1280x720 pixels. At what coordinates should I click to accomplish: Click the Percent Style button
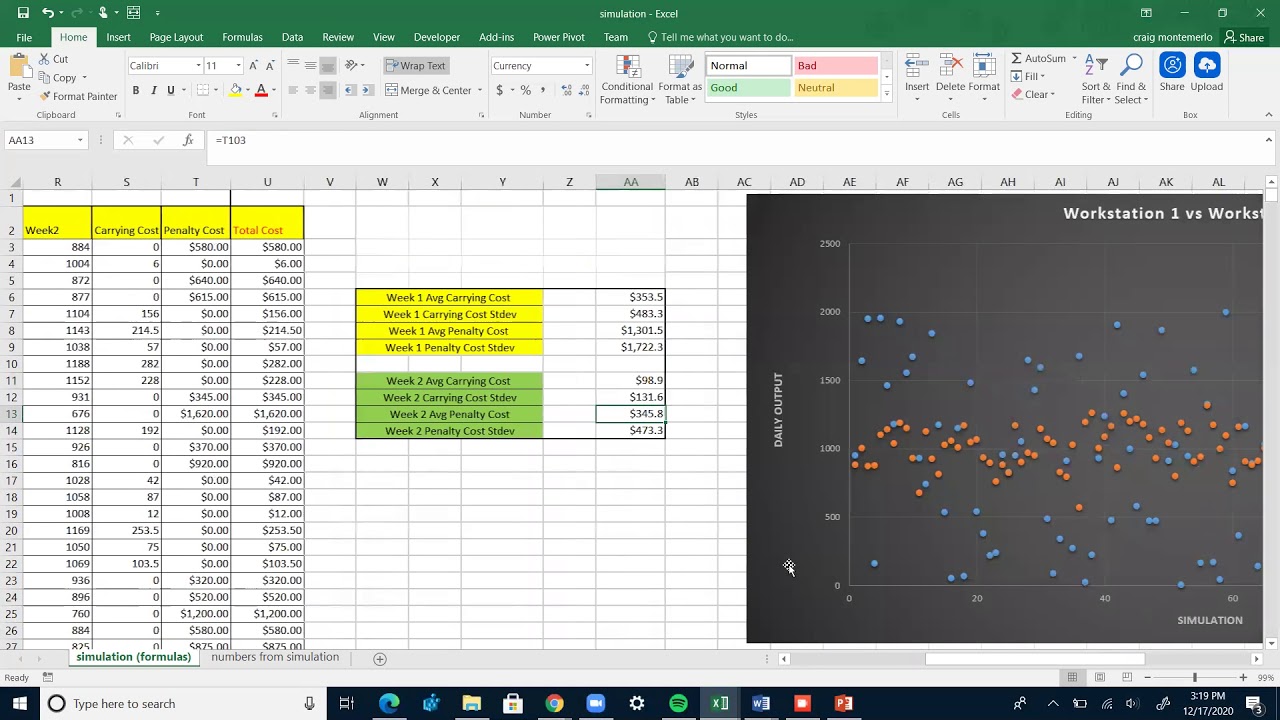click(x=525, y=90)
